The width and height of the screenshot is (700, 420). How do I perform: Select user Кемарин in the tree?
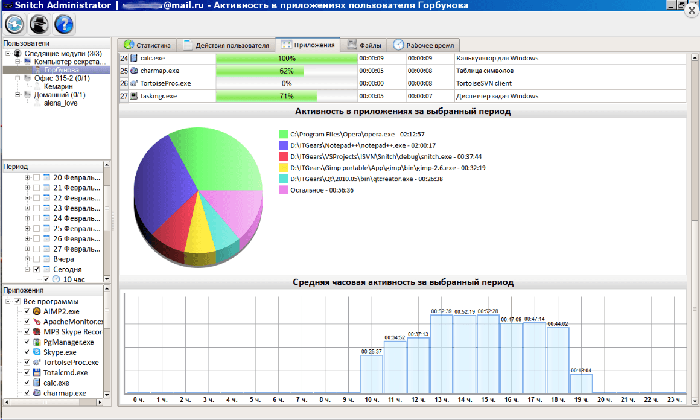[58, 87]
